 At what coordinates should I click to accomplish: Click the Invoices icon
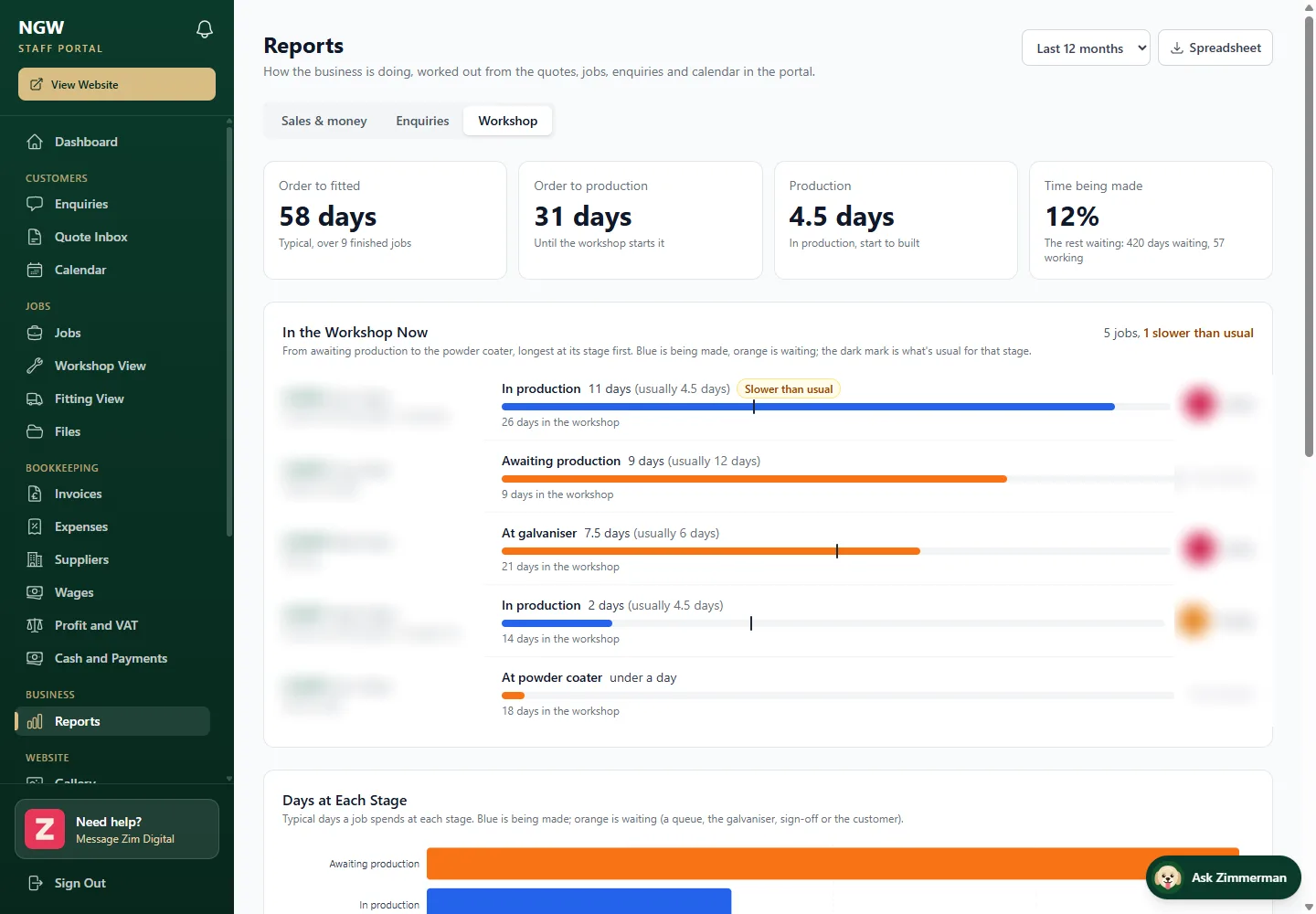[x=35, y=494]
